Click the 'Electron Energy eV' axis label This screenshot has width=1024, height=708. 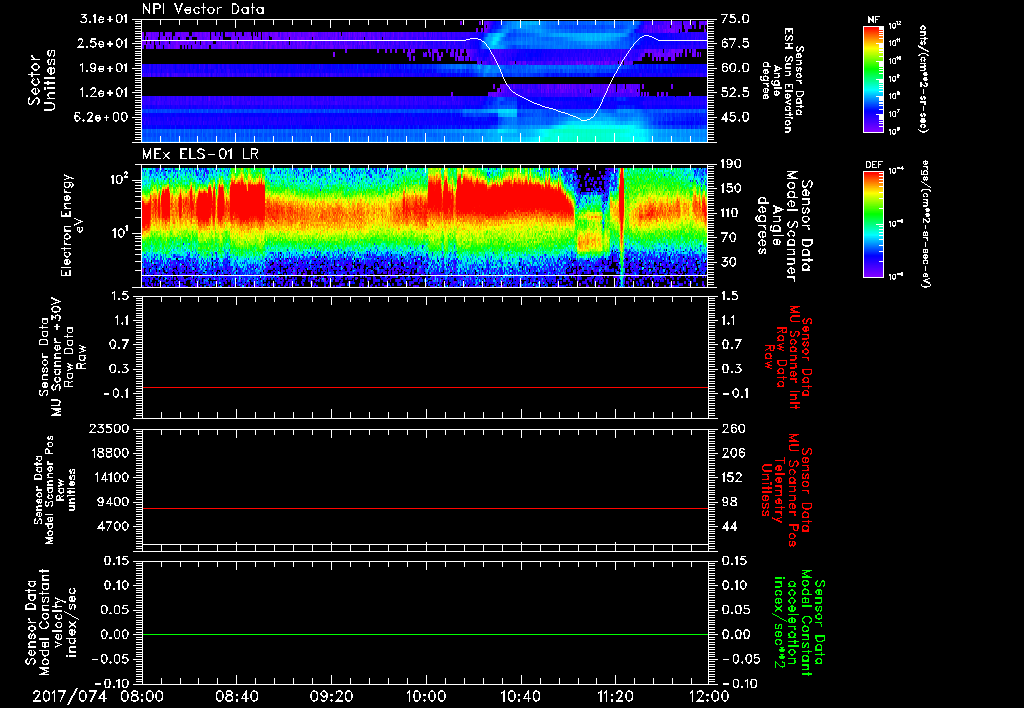74,225
